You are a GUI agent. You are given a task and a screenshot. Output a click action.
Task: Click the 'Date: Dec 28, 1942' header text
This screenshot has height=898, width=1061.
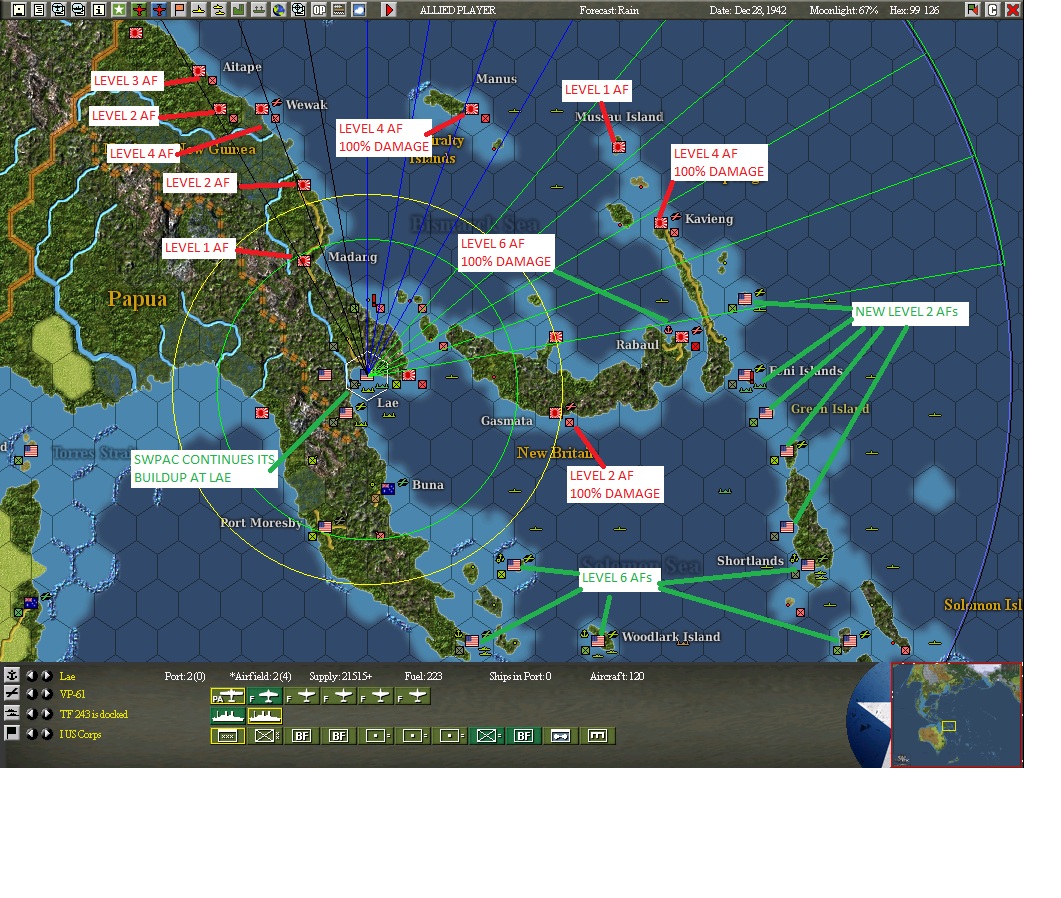point(748,10)
